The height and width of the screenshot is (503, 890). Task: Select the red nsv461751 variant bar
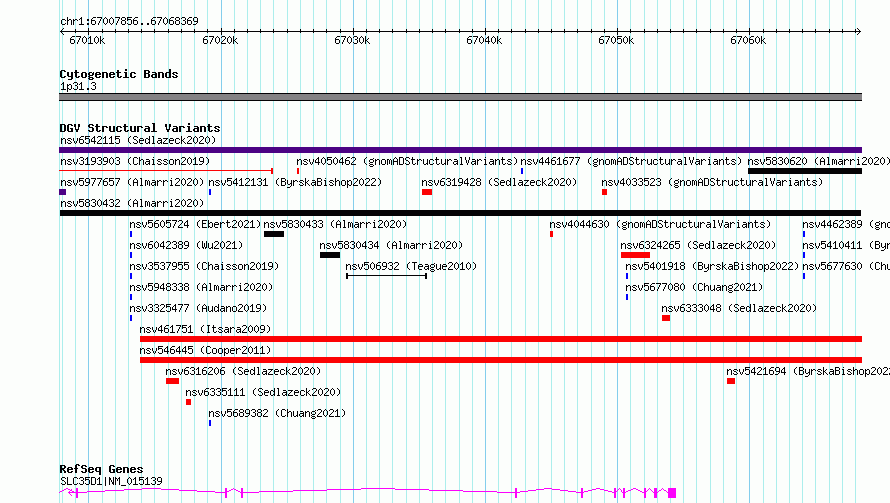pyautogui.click(x=501, y=339)
